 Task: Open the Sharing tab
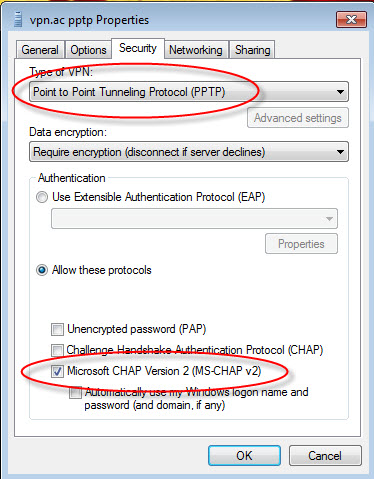[253, 50]
